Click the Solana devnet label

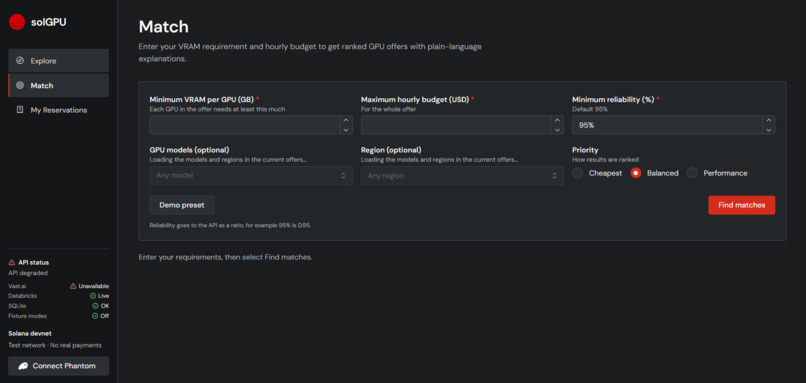[x=30, y=333]
